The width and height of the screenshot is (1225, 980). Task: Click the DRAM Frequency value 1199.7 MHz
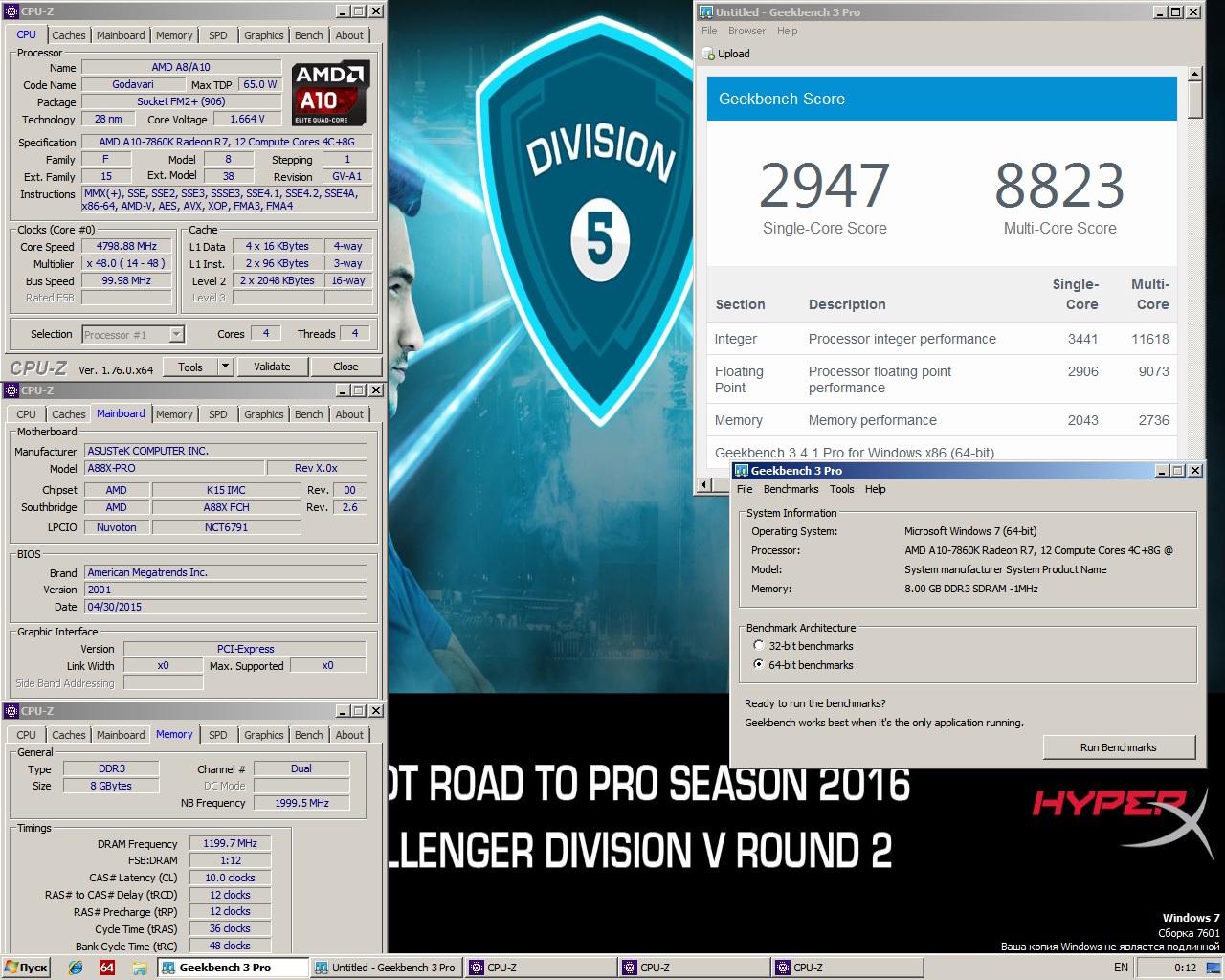(x=230, y=843)
